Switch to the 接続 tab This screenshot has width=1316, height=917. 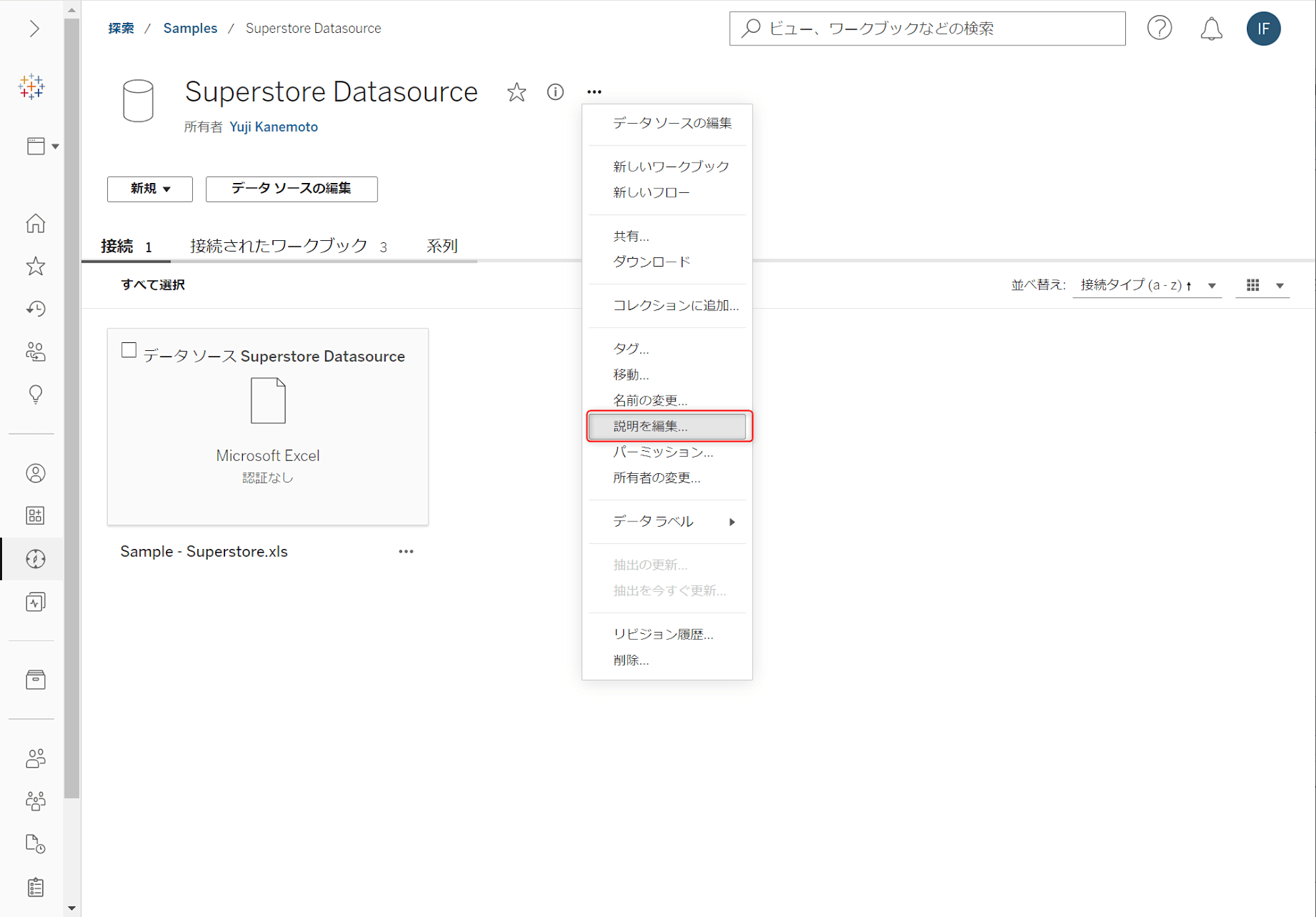click(126, 246)
